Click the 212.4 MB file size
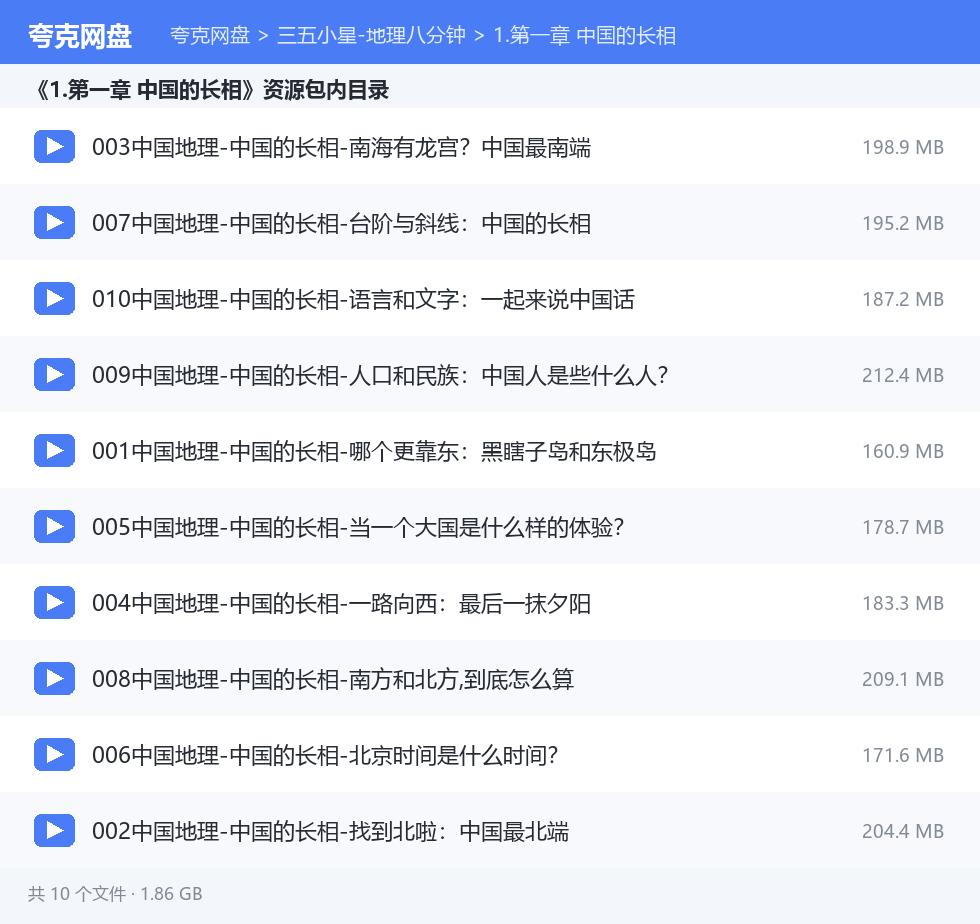The height and width of the screenshot is (924, 980). (x=903, y=376)
